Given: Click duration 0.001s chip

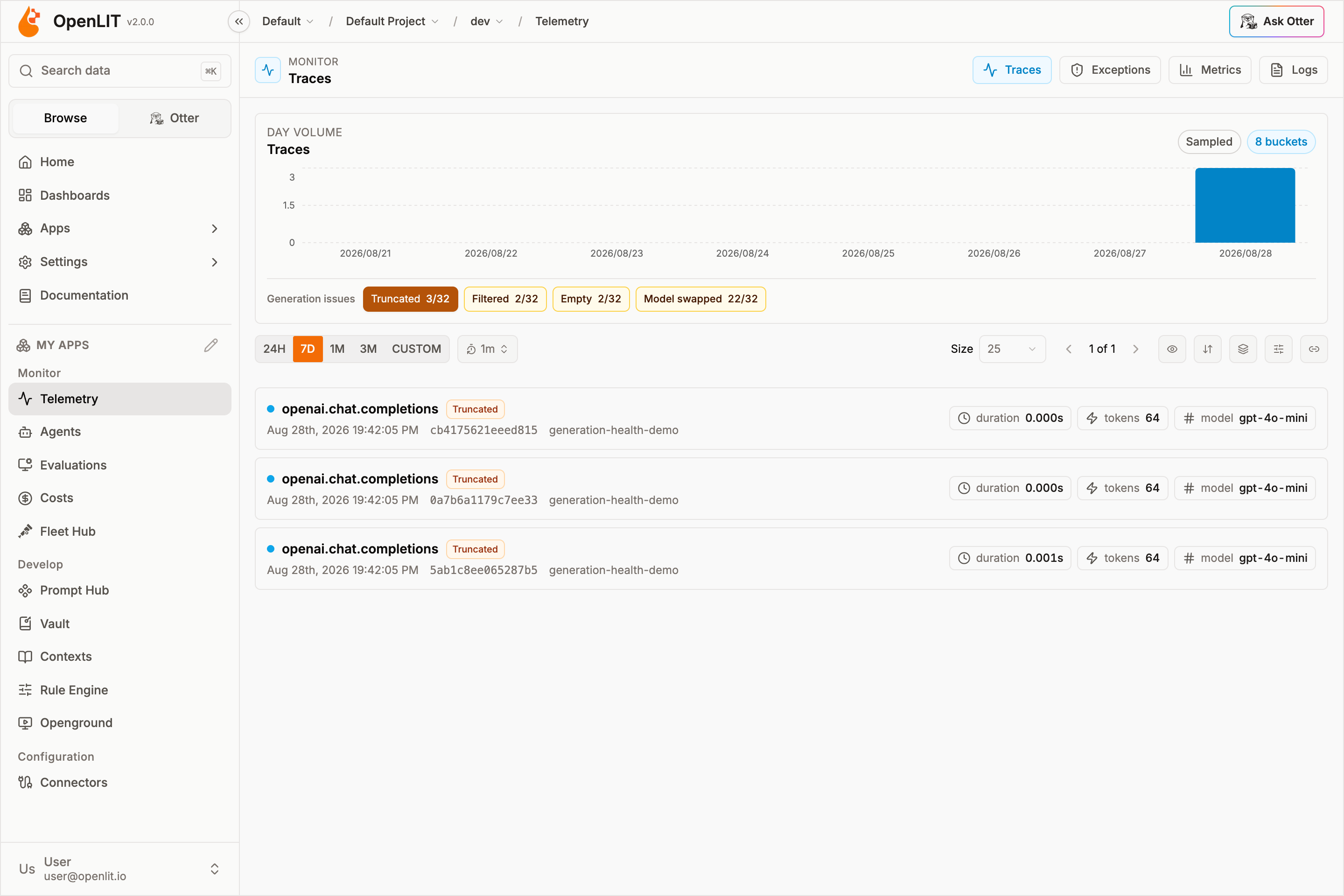Looking at the screenshot, I should point(1010,558).
